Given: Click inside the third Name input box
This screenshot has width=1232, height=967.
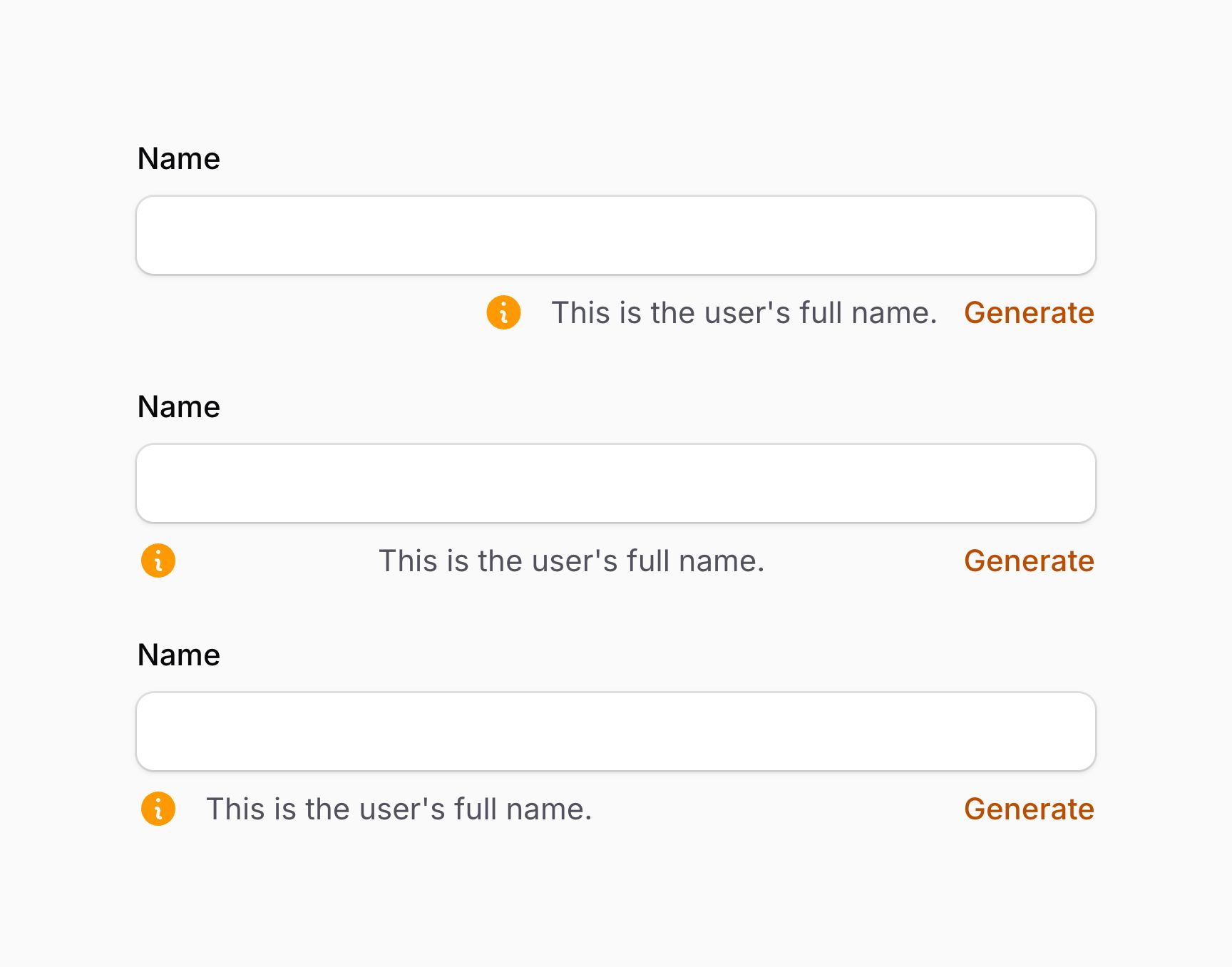Looking at the screenshot, I should 615,731.
